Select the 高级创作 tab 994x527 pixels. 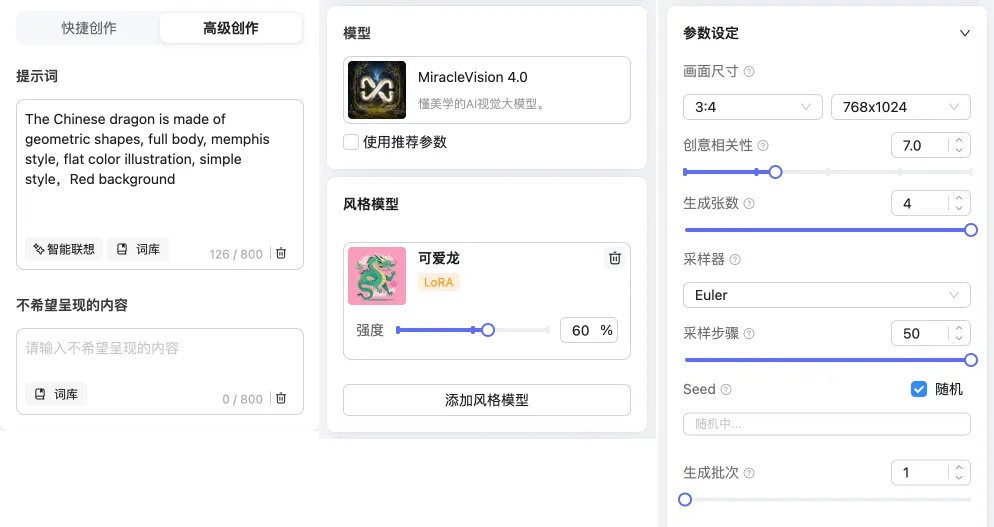point(231,28)
